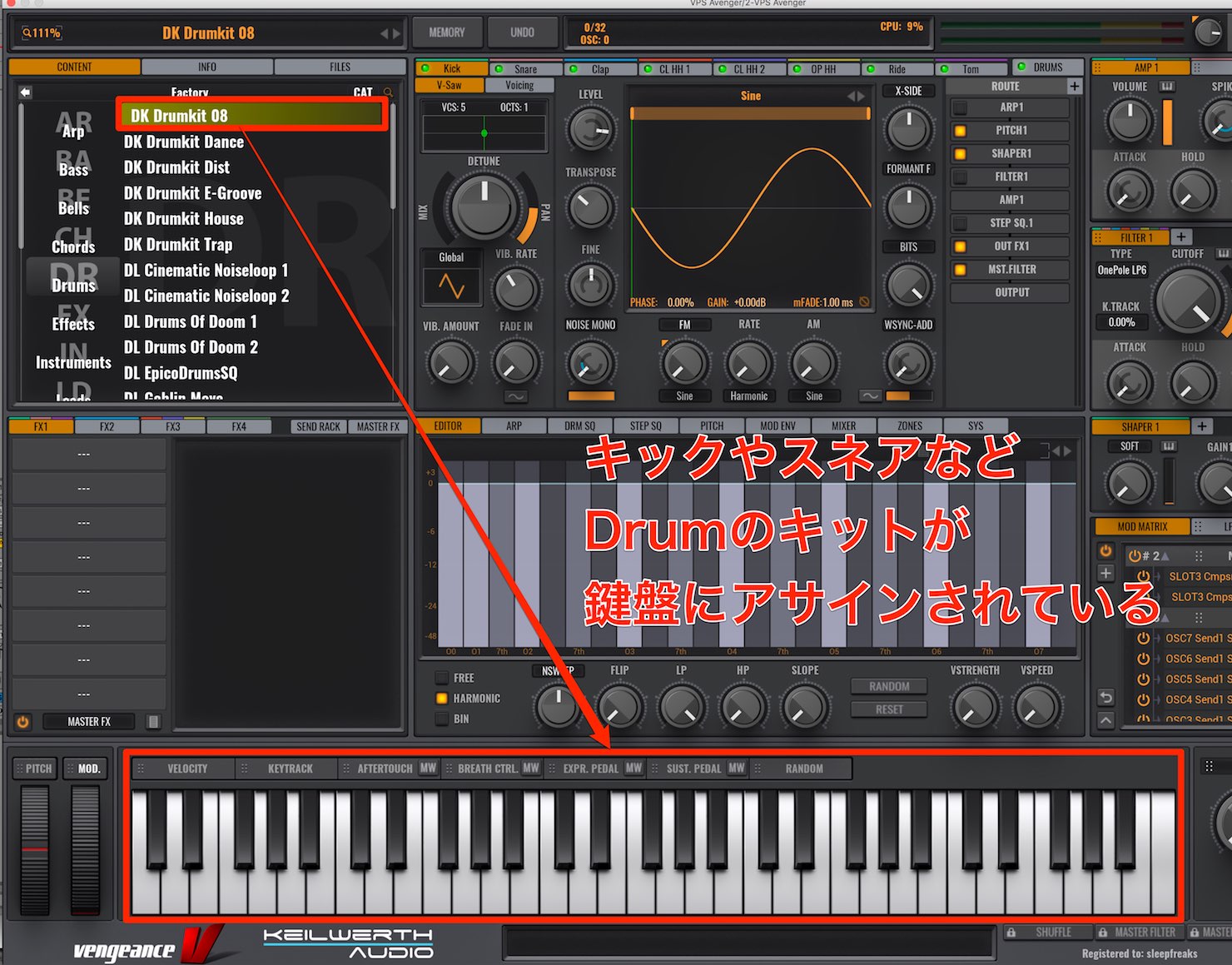Disable the OUT FX1 route checkbox
The width and height of the screenshot is (1232, 965).
point(960,246)
